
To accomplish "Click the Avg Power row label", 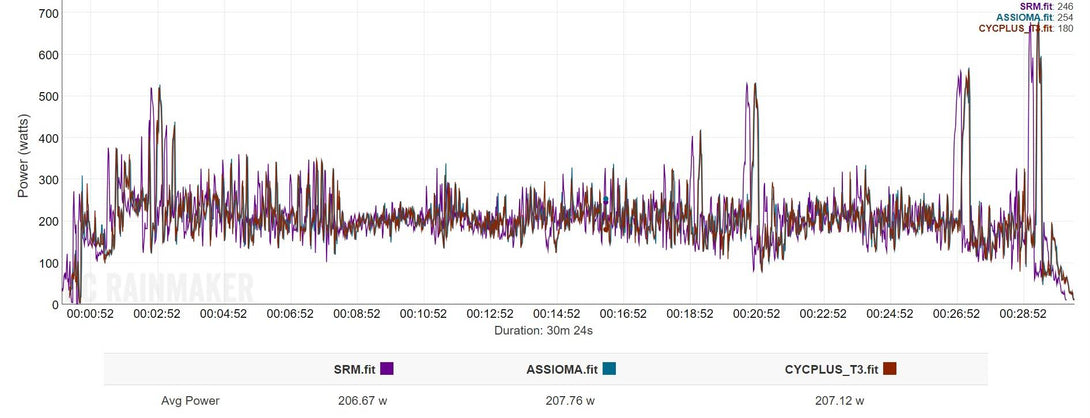I will (190, 401).
